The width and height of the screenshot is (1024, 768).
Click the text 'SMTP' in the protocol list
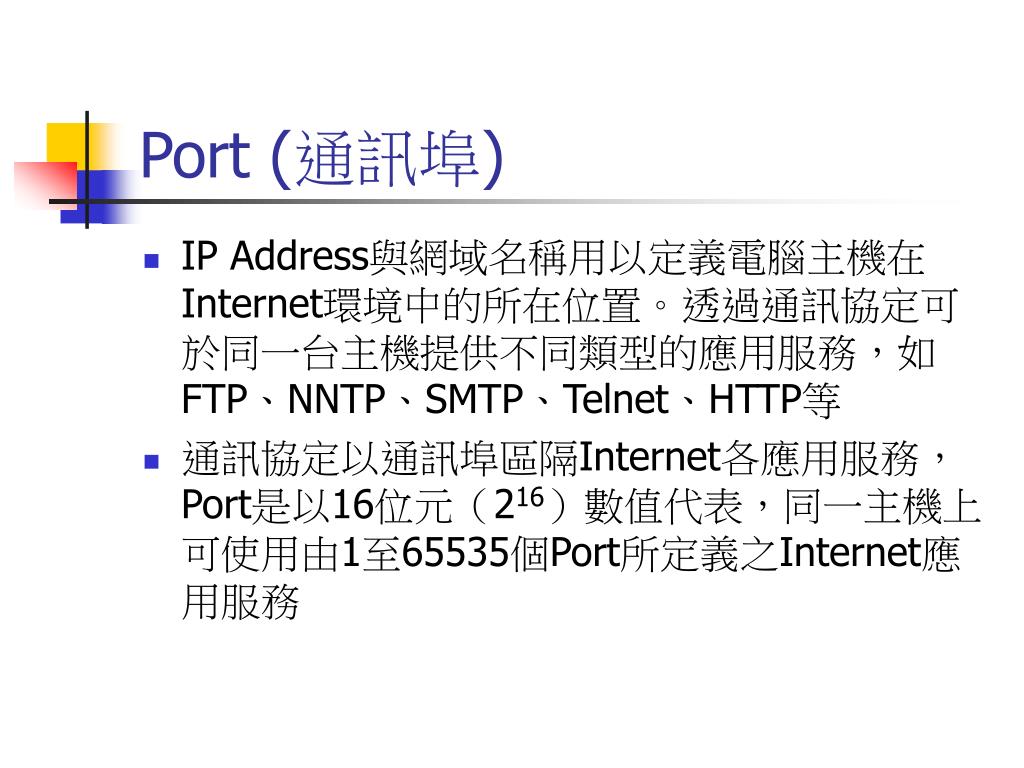(x=474, y=399)
